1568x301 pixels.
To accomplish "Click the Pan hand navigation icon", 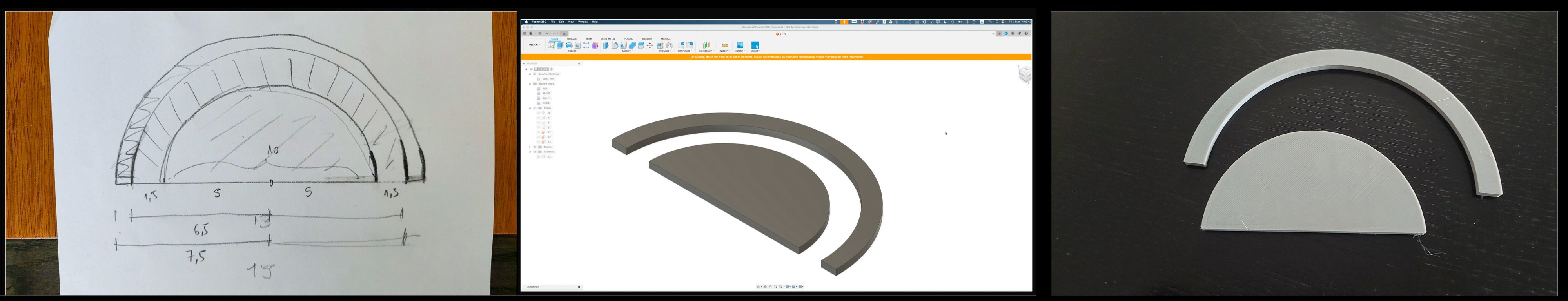I will pyautogui.click(x=770, y=286).
